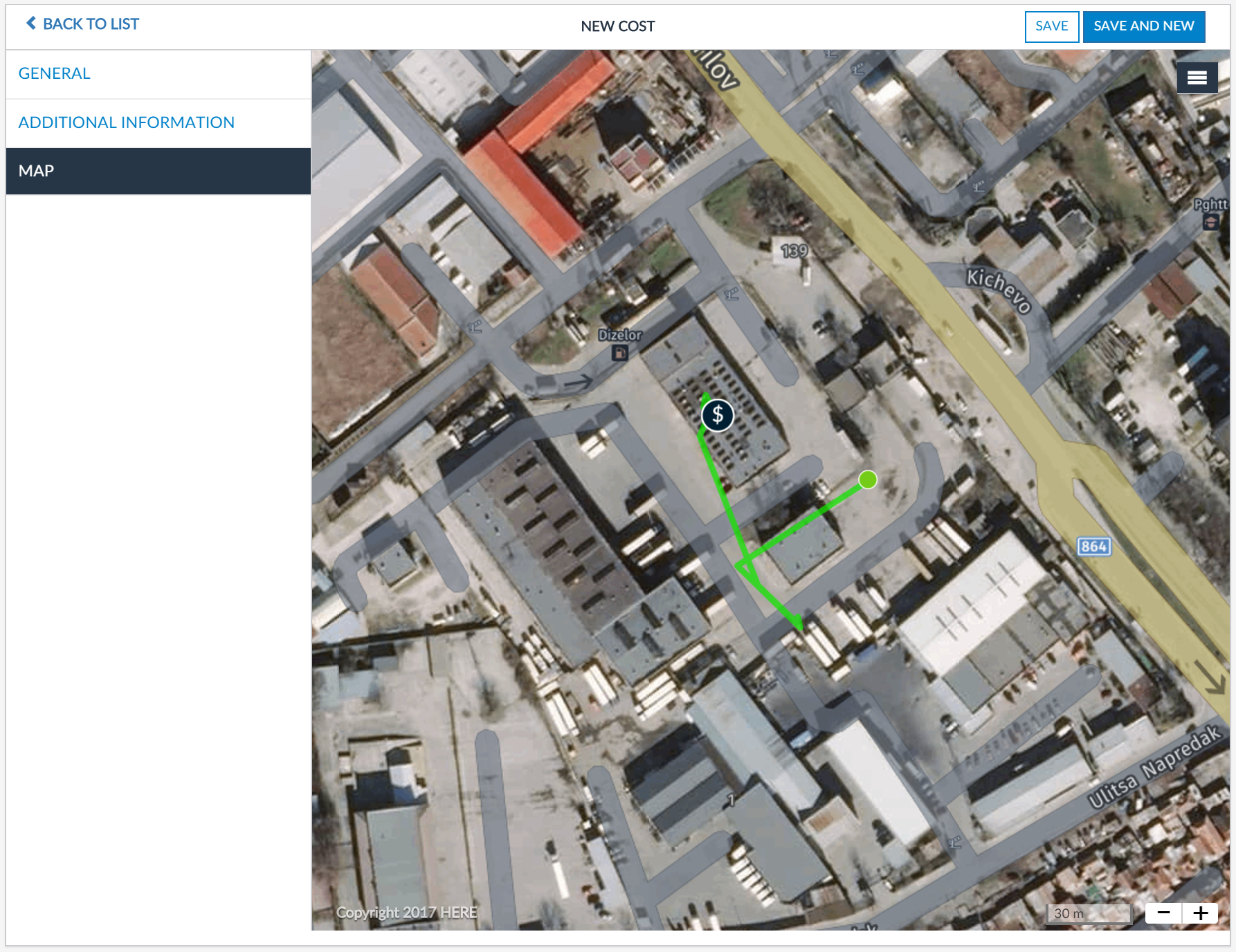Click the Copyright 2017 HERE notice
Viewport: 1236px width, 952px height.
pos(406,913)
